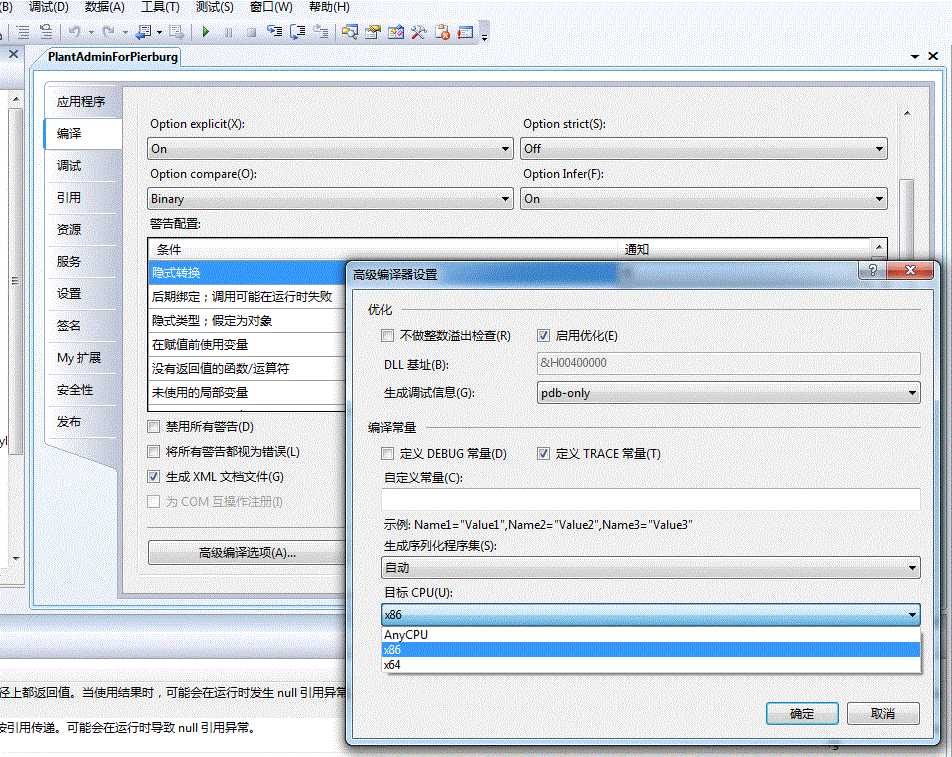Choose AnyCPU from the target CPU list
Image resolution: width=952 pixels, height=757 pixels.
click(651, 634)
